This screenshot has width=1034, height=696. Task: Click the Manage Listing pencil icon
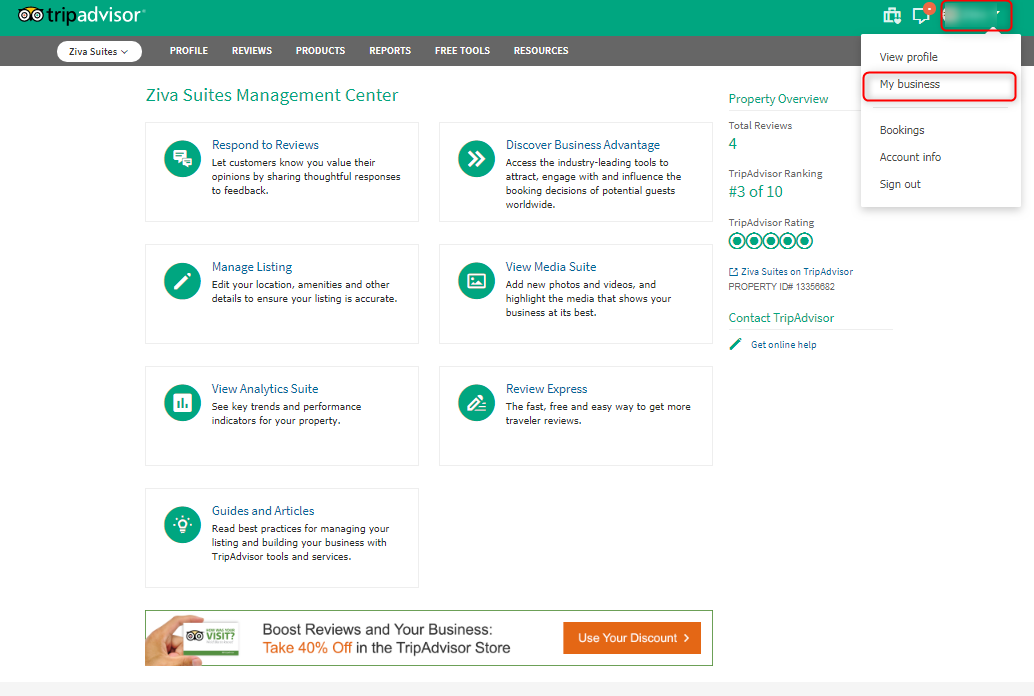point(182,281)
